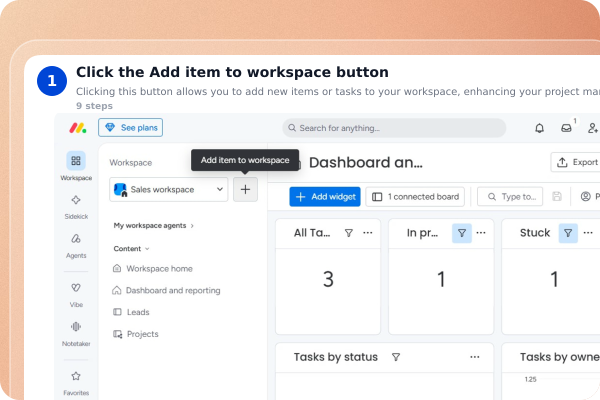Open Favorites star in sidebar

76,376
